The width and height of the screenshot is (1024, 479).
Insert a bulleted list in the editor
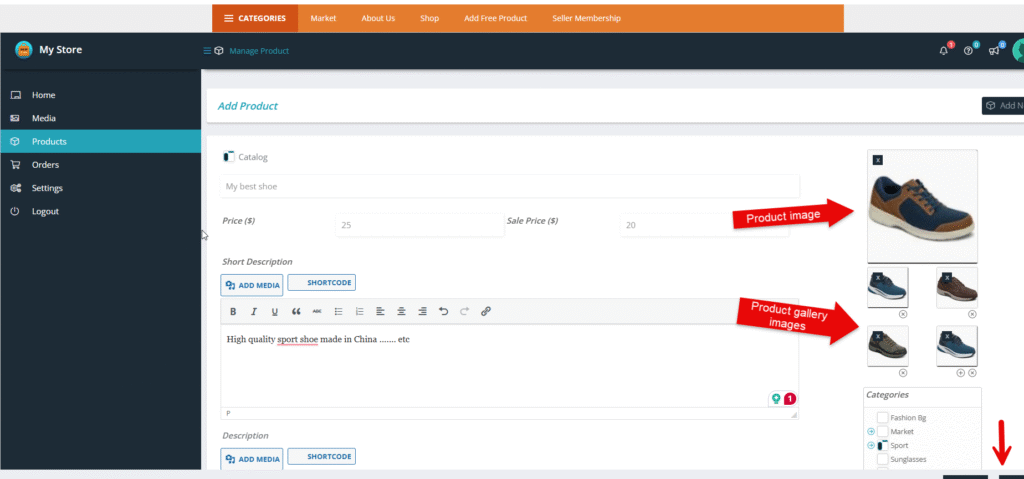click(x=338, y=312)
